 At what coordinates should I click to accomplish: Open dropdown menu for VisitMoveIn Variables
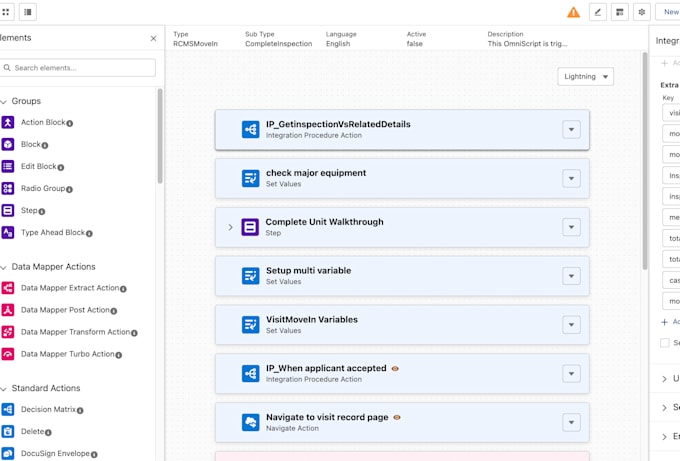(571, 324)
